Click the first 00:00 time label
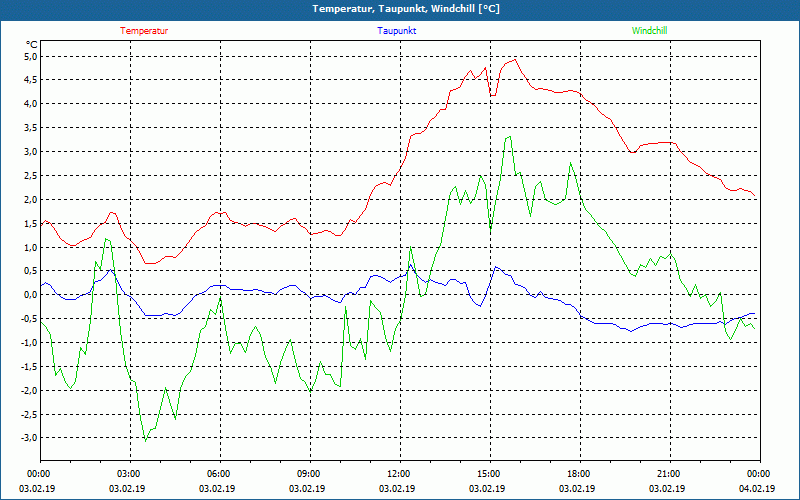This screenshot has width=800, height=500. [40, 474]
